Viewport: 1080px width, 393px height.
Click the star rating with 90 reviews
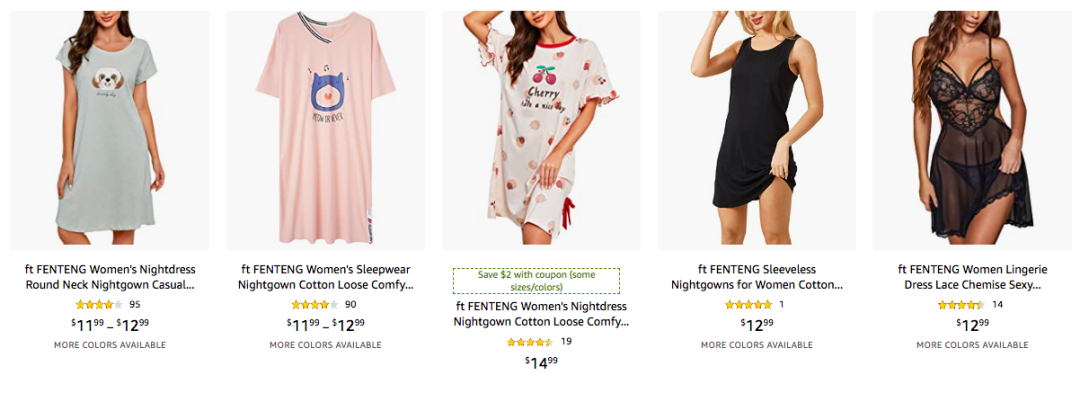[x=315, y=304]
